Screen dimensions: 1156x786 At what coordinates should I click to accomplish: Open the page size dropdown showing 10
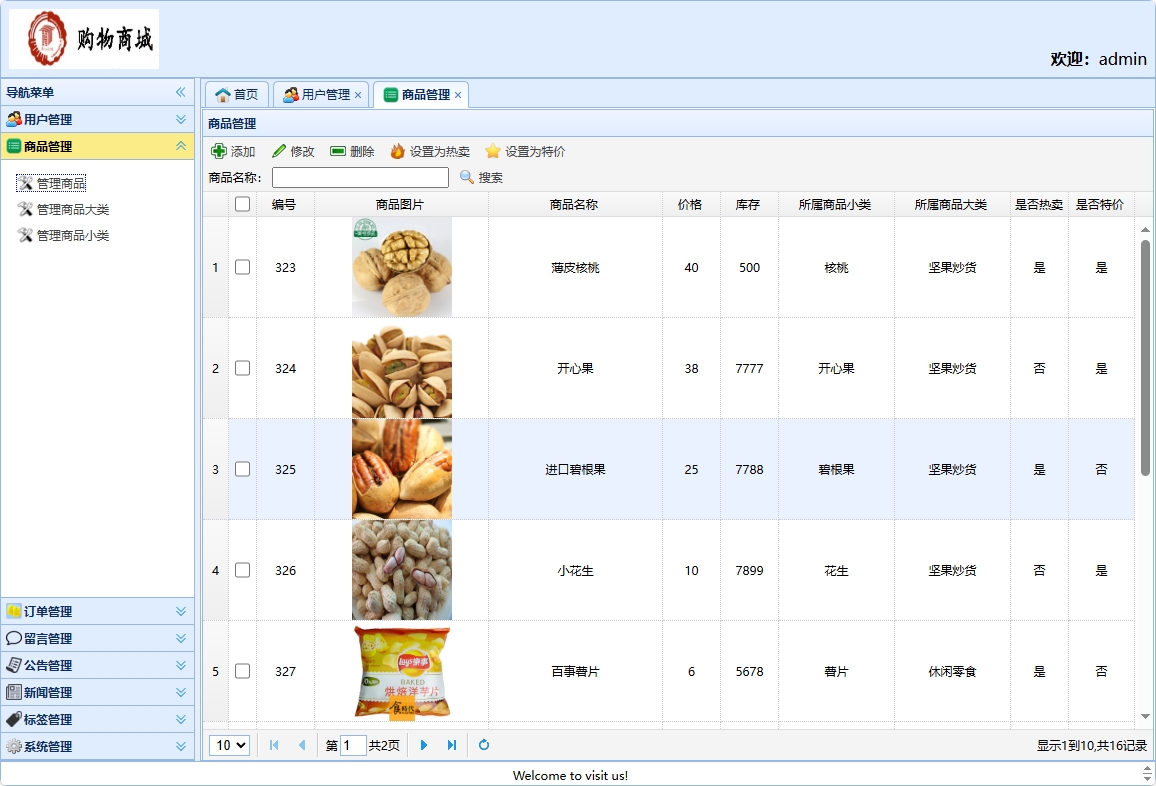tap(227, 745)
